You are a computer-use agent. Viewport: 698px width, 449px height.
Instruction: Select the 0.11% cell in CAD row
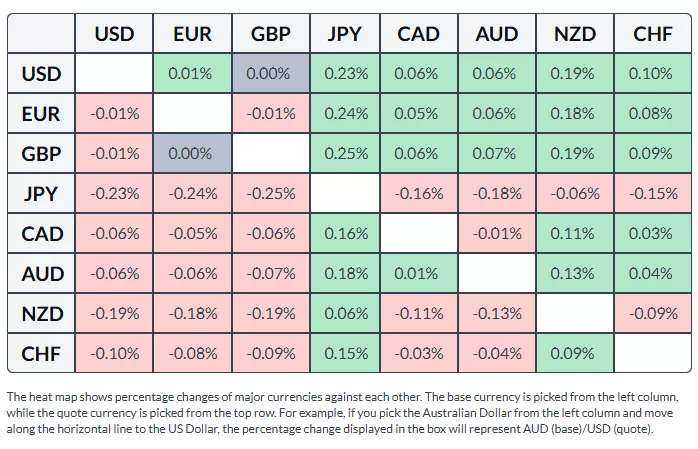click(574, 234)
